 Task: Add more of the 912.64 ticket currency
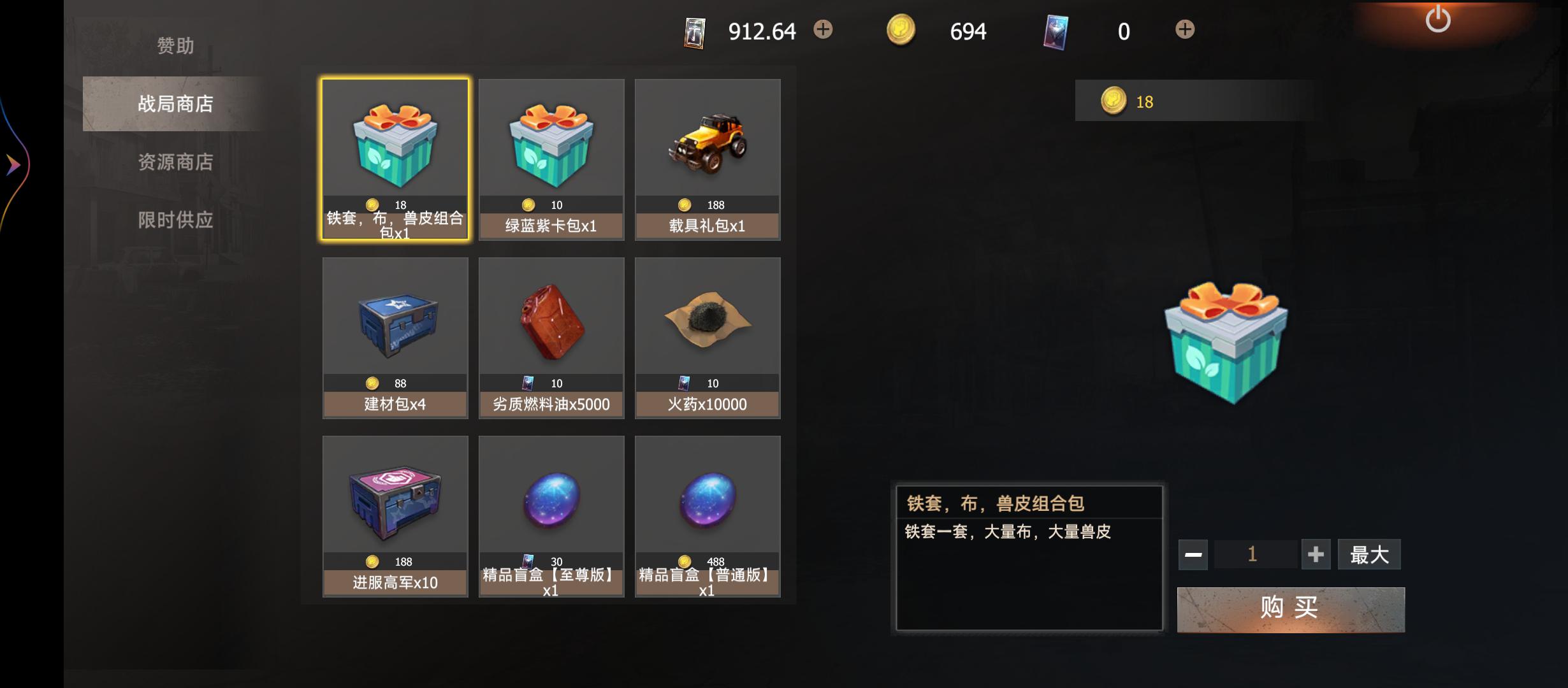point(823,29)
